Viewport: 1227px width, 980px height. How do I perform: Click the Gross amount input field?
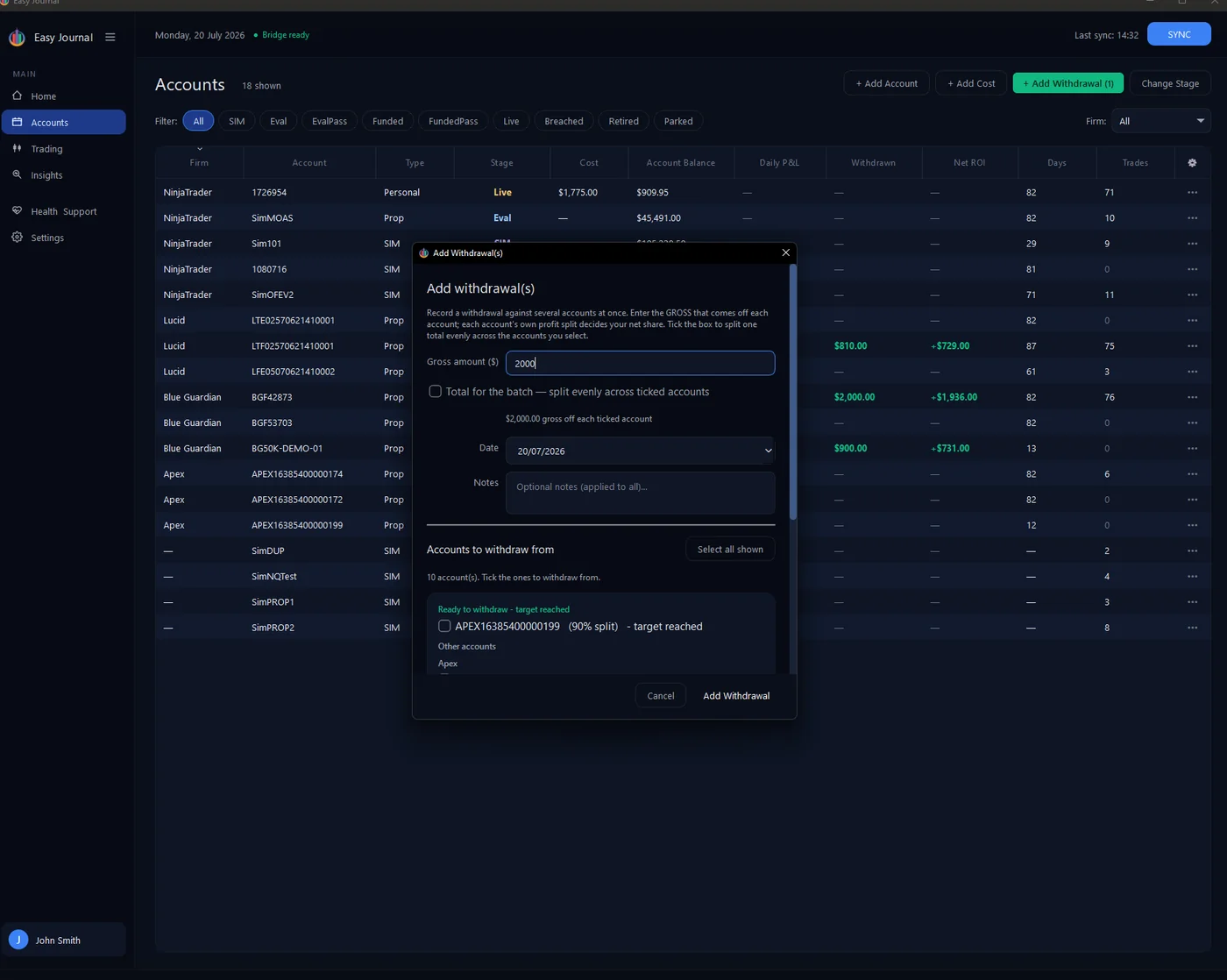pos(640,363)
